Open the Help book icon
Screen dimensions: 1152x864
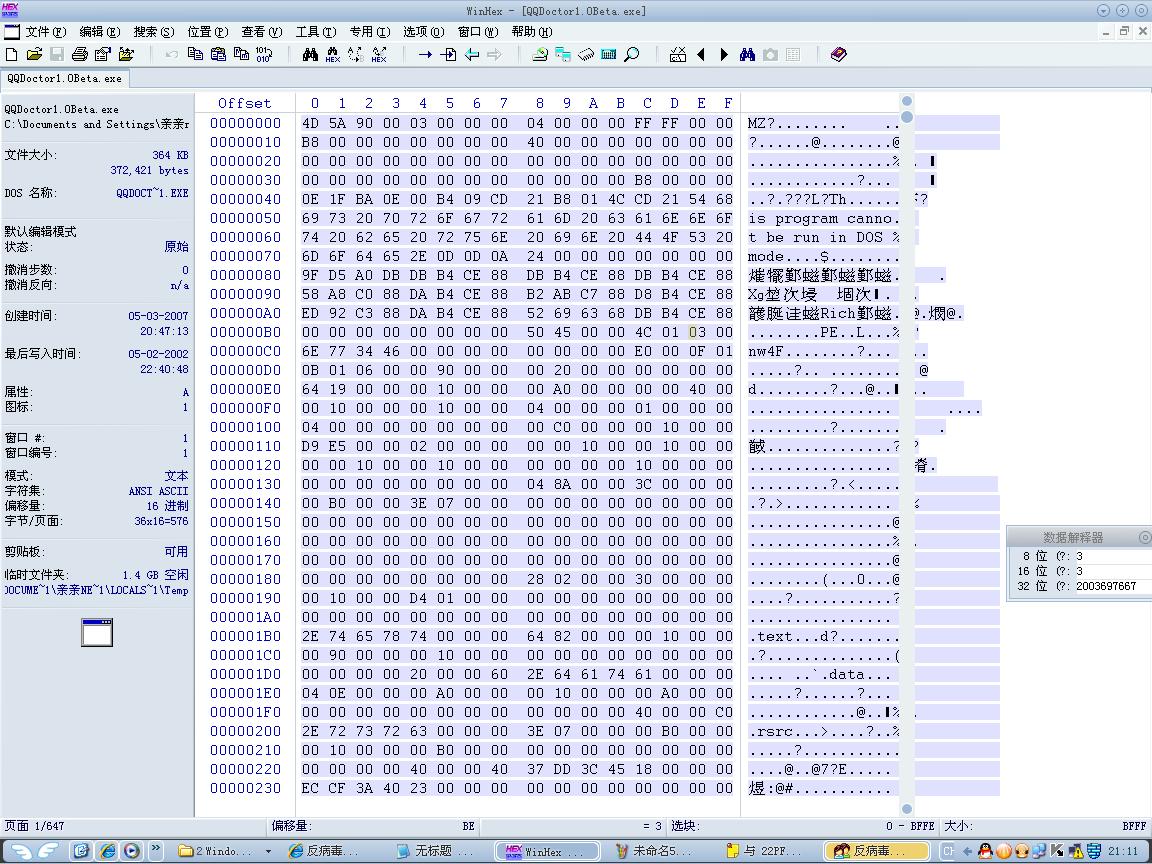pos(838,54)
